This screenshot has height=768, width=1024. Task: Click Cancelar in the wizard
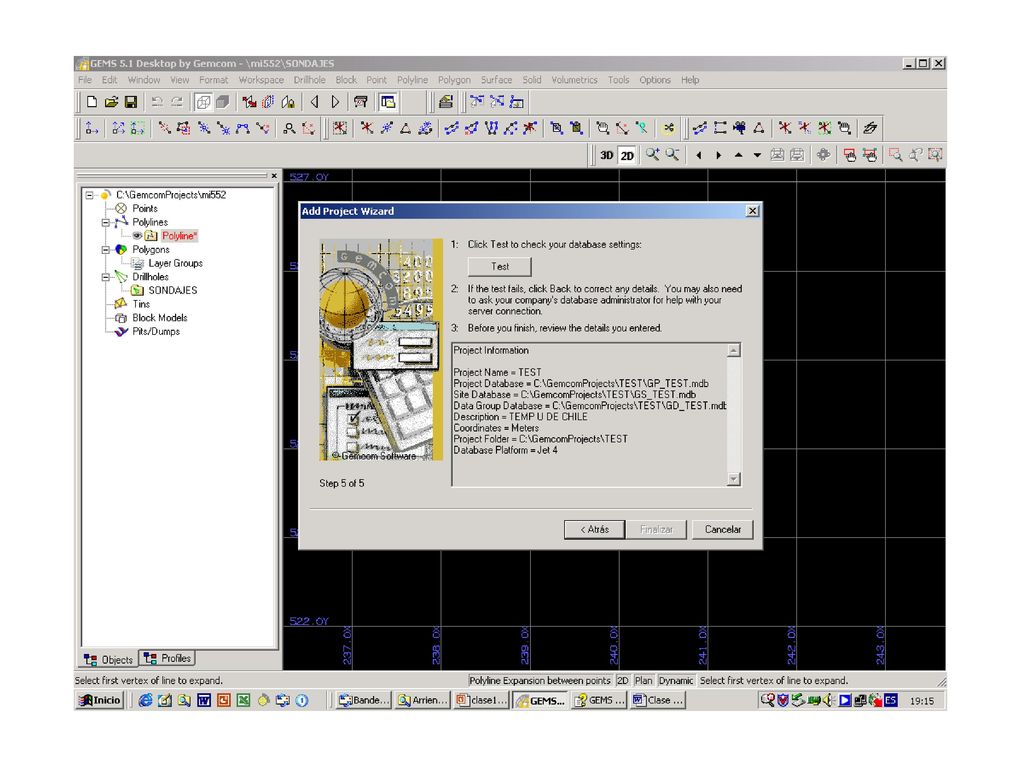(x=722, y=530)
